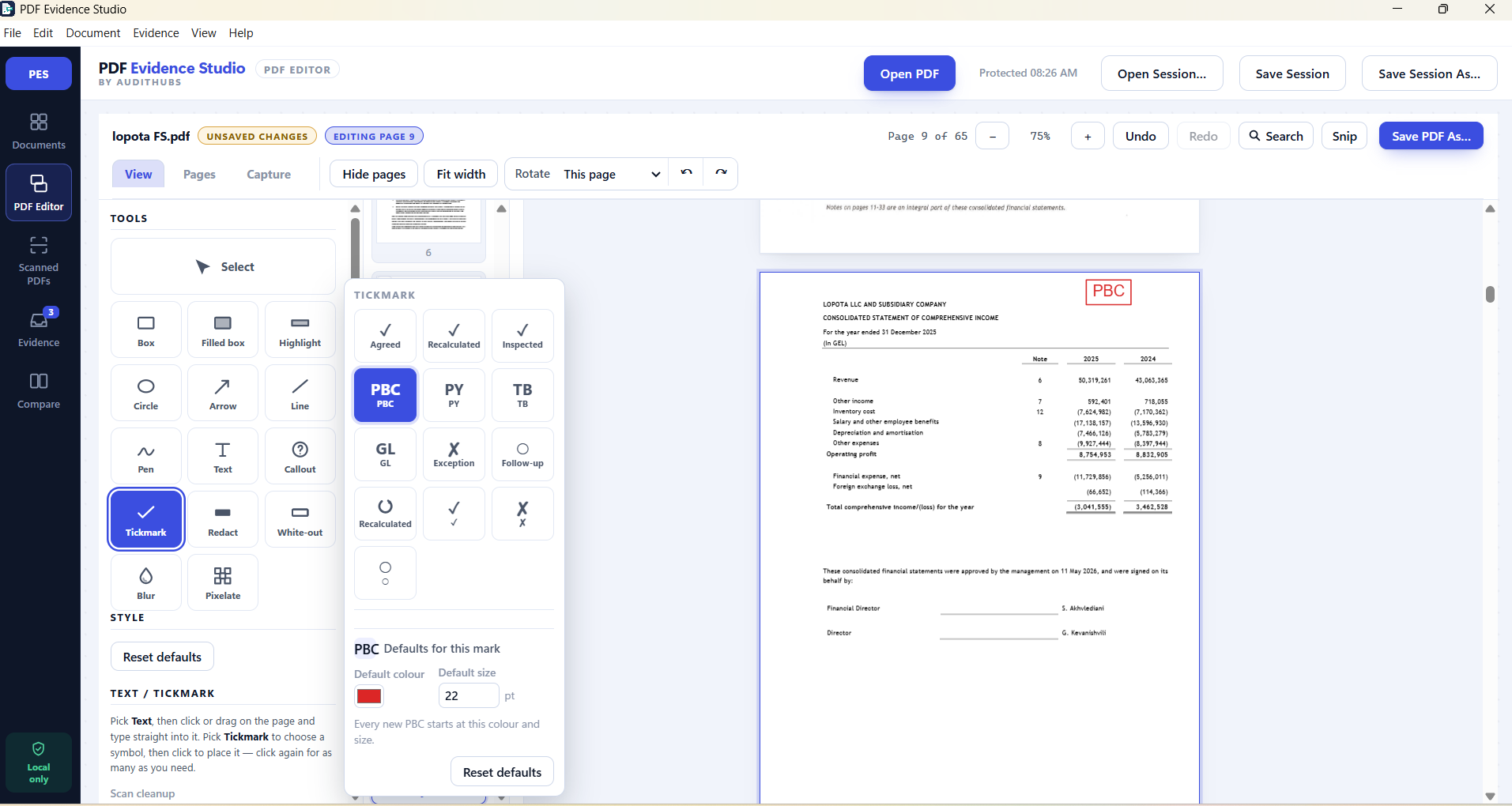Click the Undo button
The image size is (1512, 806).
(1141, 136)
